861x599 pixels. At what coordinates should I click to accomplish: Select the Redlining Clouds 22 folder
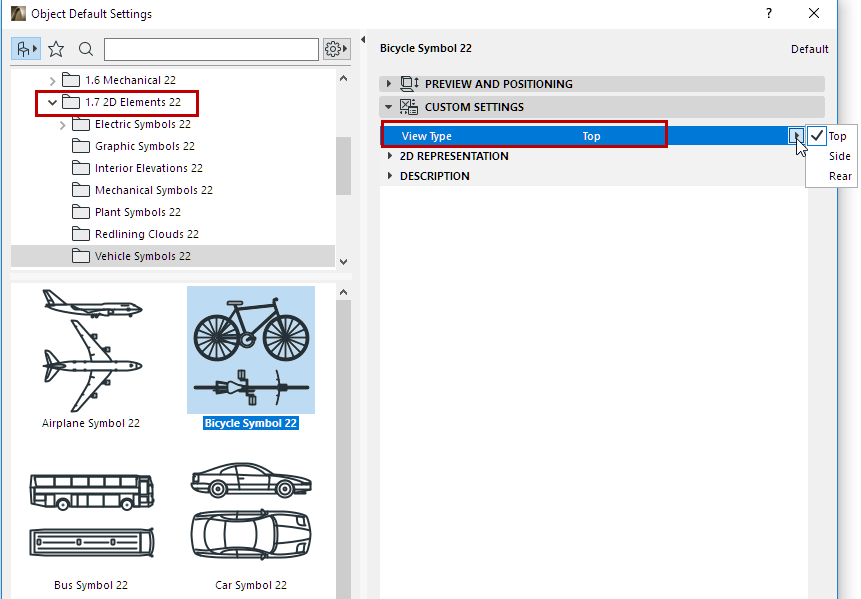click(x=147, y=234)
